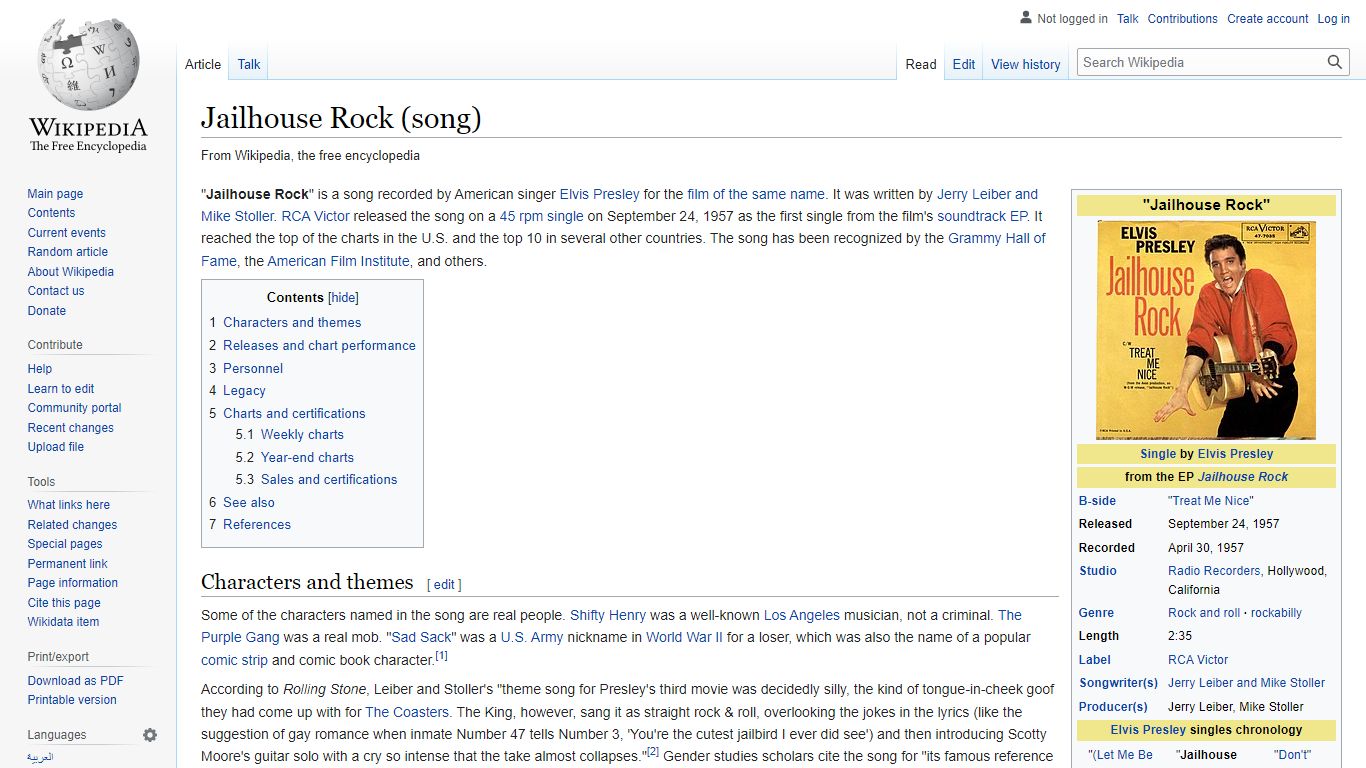The width and height of the screenshot is (1366, 768).
Task: Open The Coasters link
Action: click(407, 712)
